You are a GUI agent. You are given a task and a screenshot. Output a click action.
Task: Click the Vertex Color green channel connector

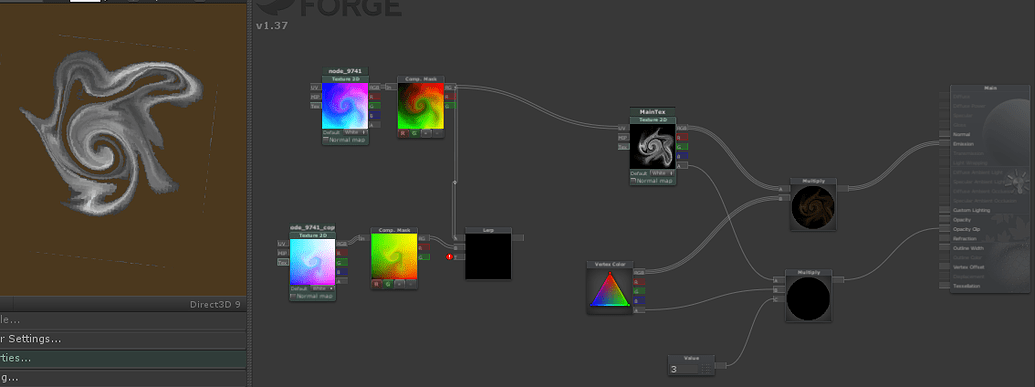(x=639, y=291)
